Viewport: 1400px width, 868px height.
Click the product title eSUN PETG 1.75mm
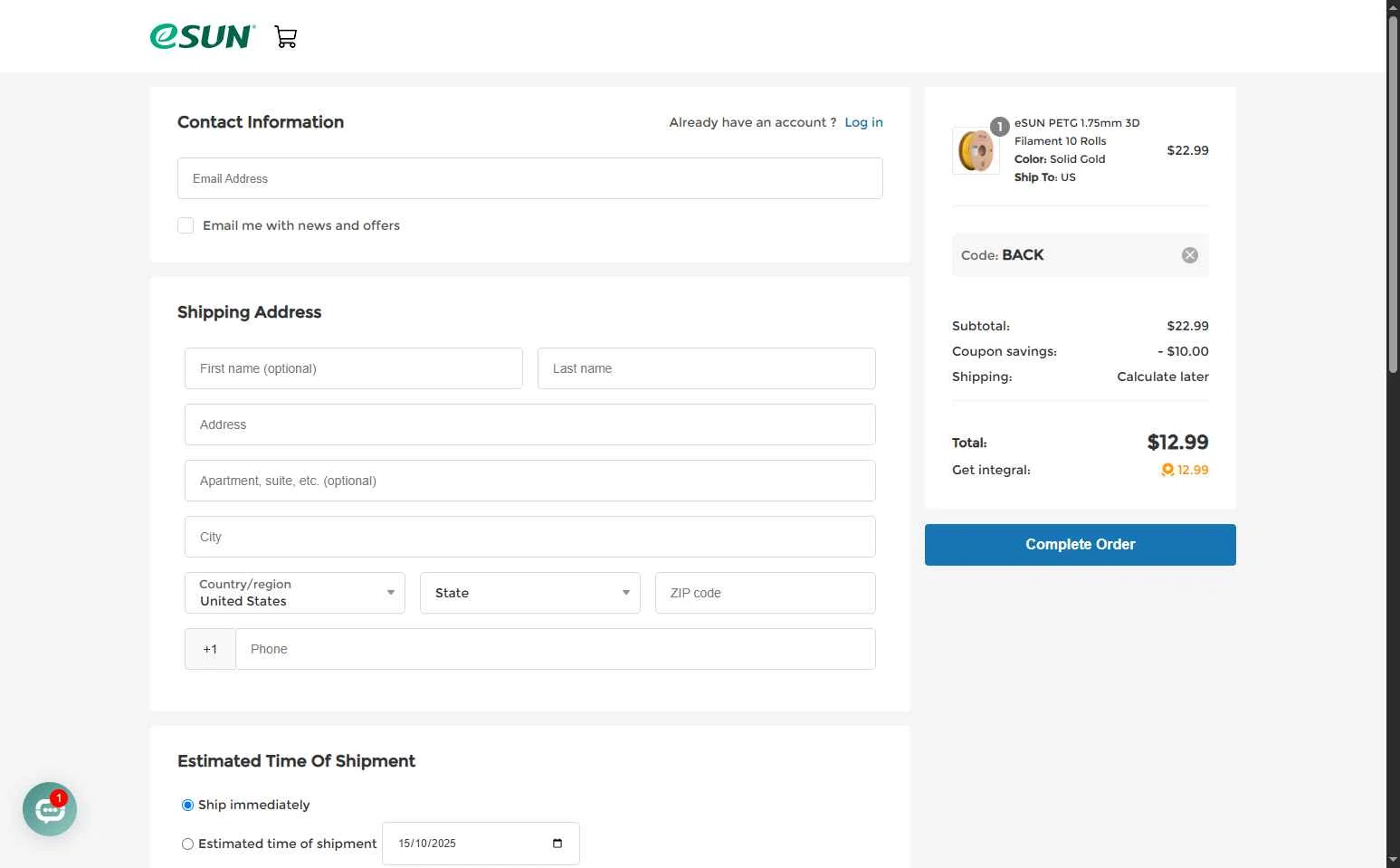click(1077, 132)
